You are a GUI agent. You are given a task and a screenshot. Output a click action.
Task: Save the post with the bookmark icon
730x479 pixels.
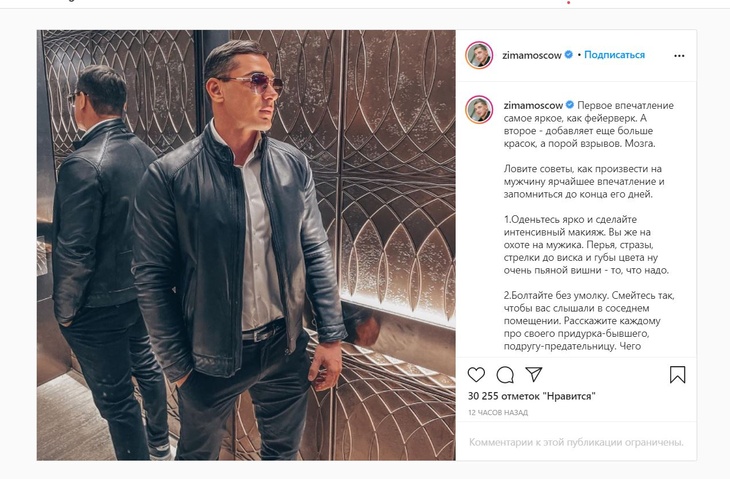pos(677,374)
